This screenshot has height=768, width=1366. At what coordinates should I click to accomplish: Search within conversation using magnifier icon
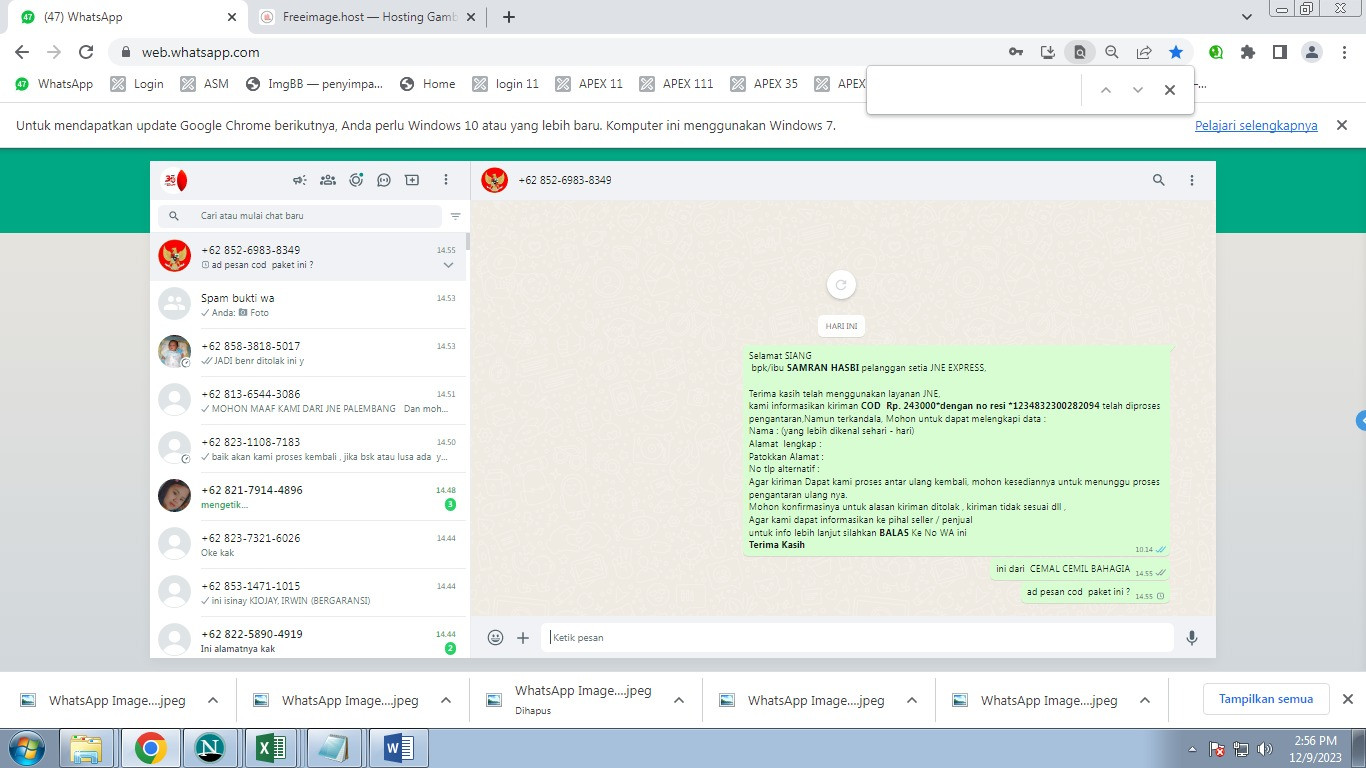(1159, 180)
